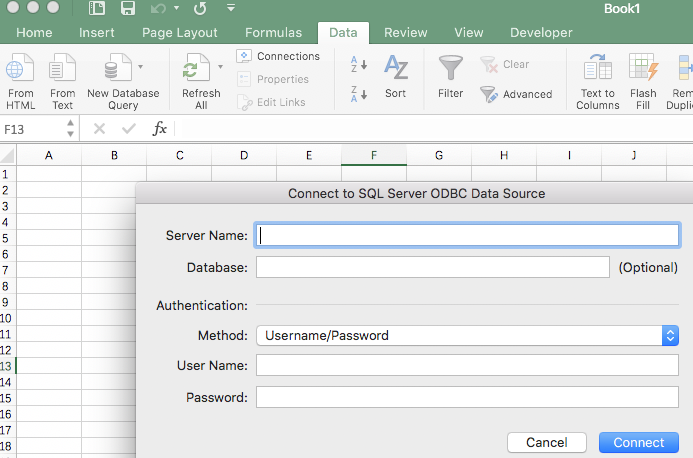Open the Page Layout tab
Screen dimensions: 693x458
pos(179,33)
